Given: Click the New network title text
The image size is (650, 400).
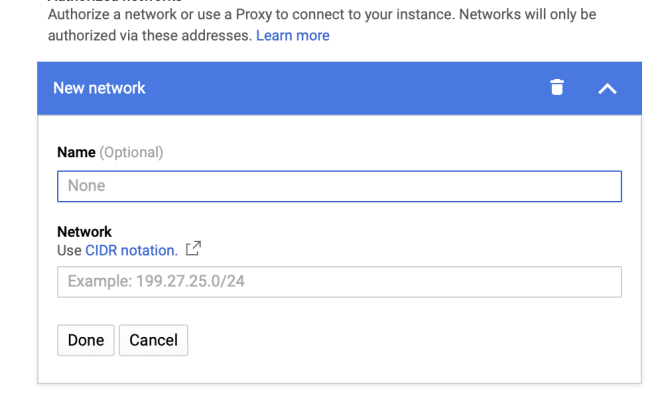Looking at the screenshot, I should tap(99, 88).
